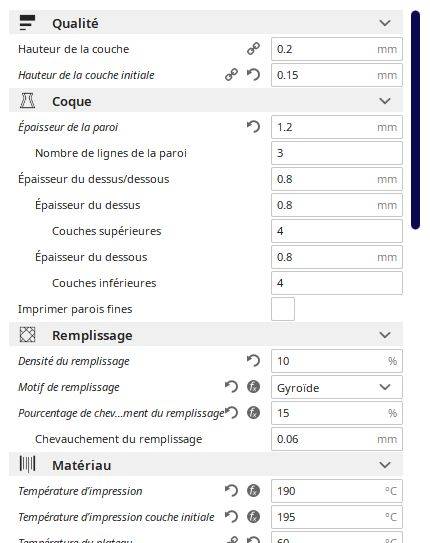Click the Matériau section header
The width and height of the screenshot is (430, 543).
(206, 465)
